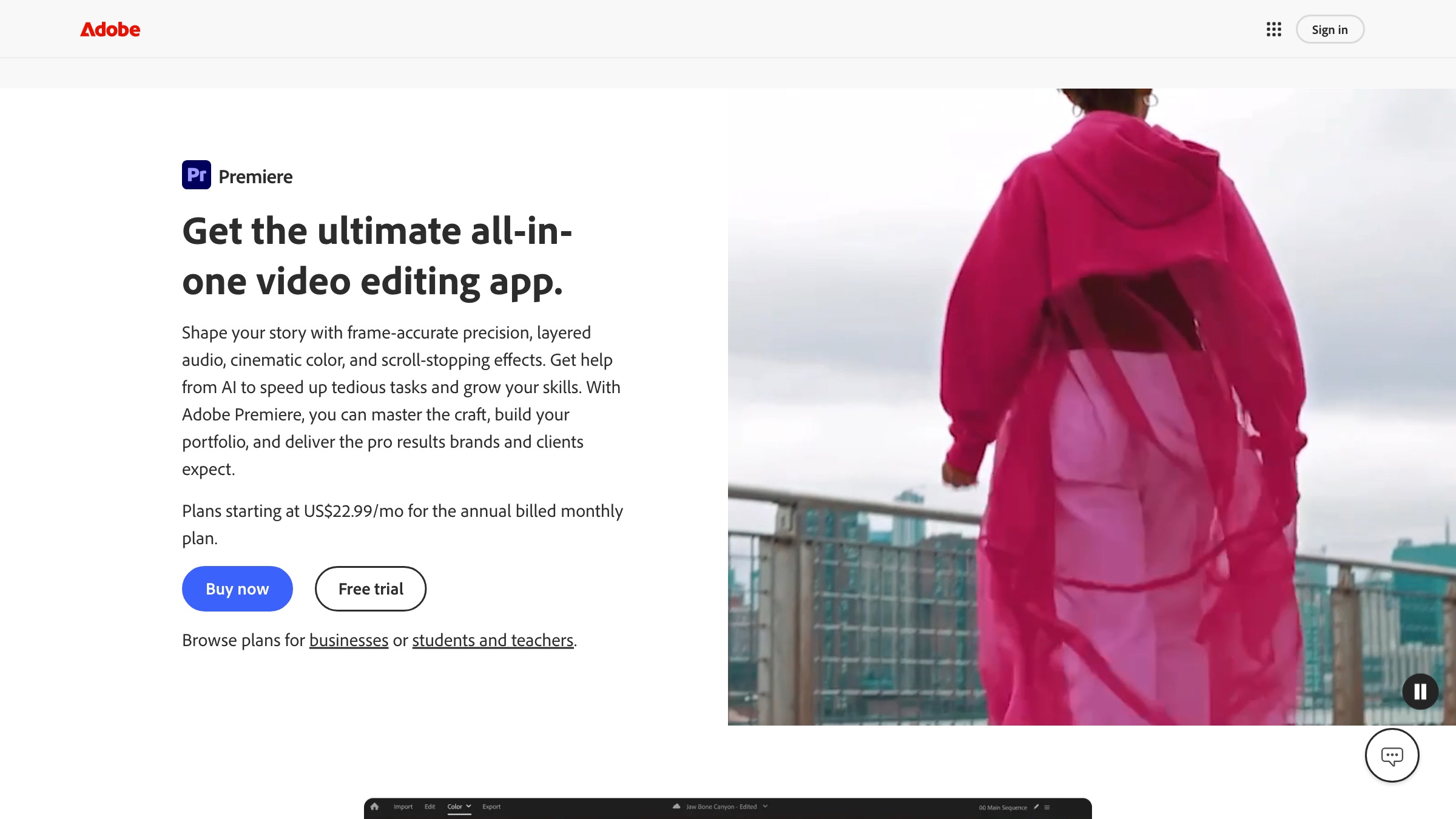
Task: Click the hero video of pink coat
Action: coord(1092,406)
